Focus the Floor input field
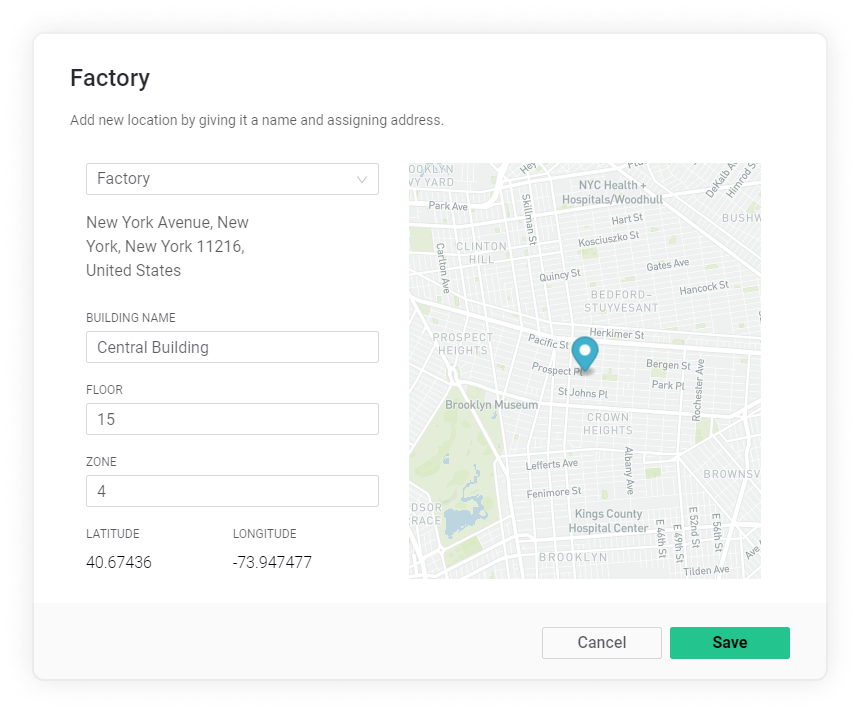Screen dimensions: 860x713 click(x=232, y=419)
